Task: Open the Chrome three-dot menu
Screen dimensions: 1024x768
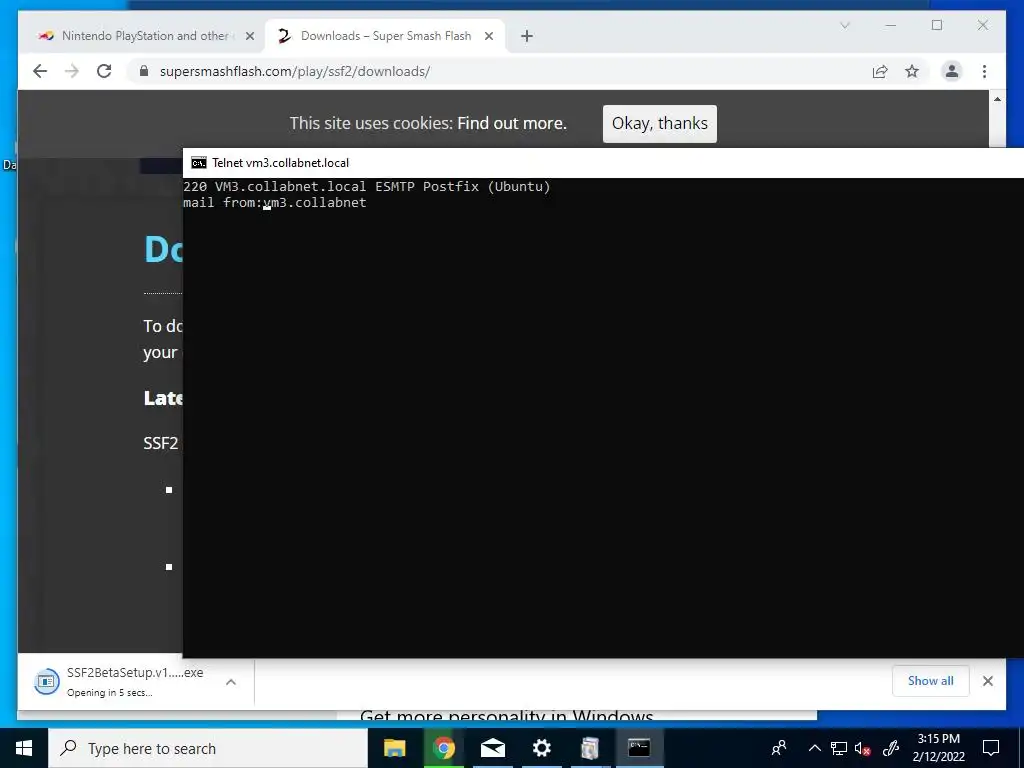Action: (x=984, y=71)
